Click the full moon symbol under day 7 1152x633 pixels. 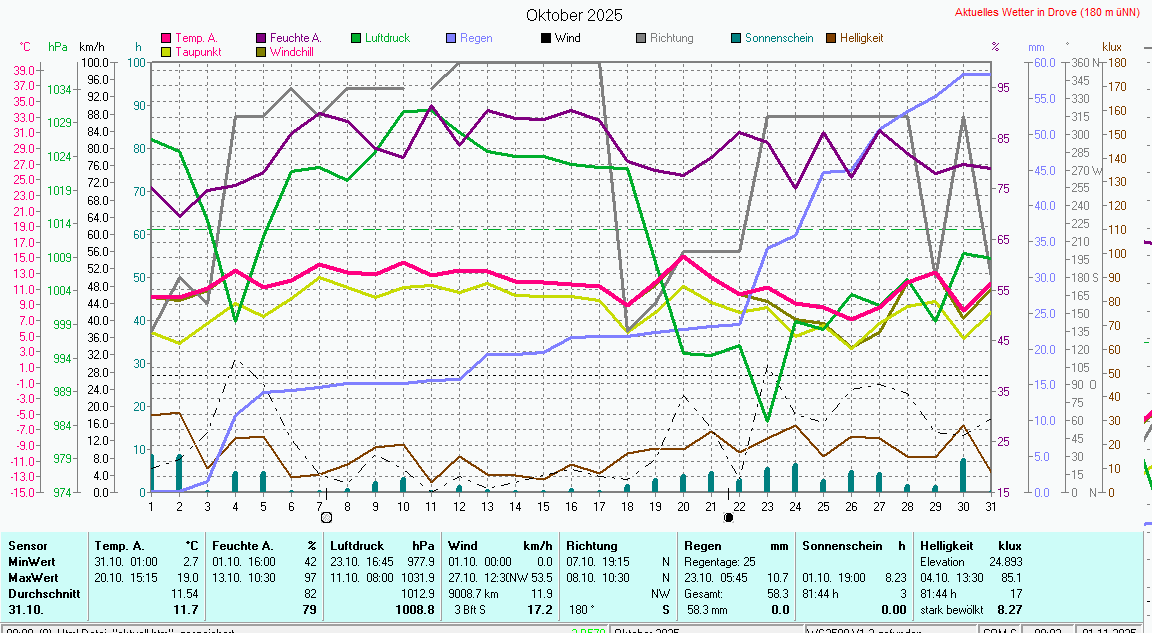[x=326, y=517]
